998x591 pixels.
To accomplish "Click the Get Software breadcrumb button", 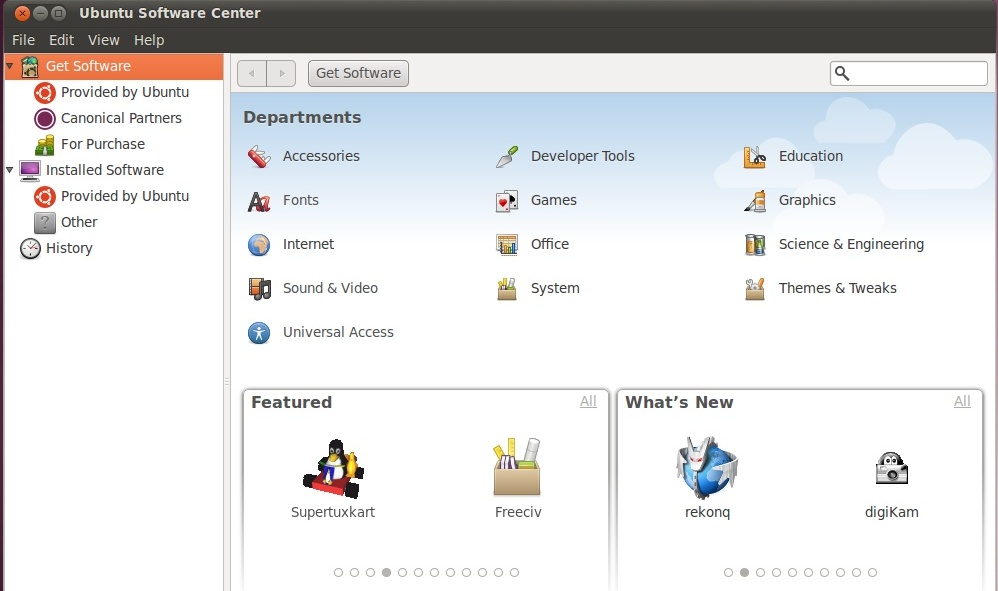I will [x=358, y=73].
